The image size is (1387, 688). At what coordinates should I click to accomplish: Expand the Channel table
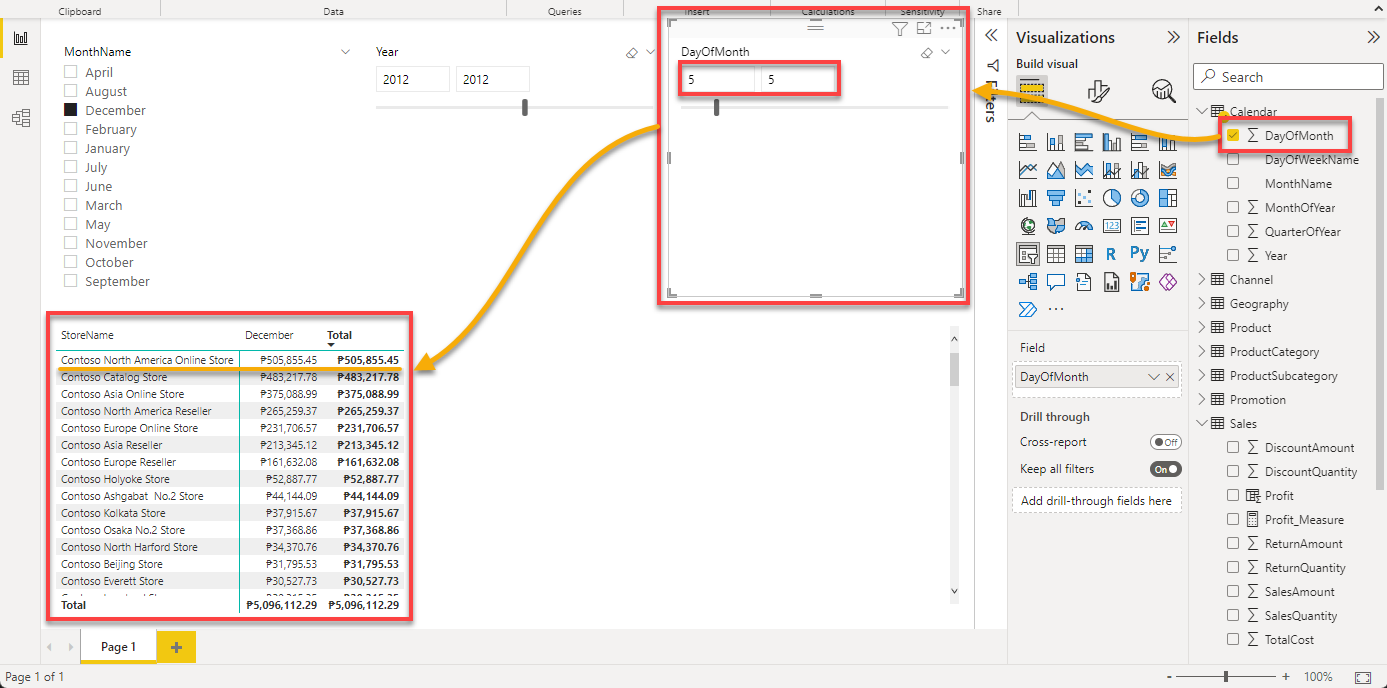tap(1202, 279)
